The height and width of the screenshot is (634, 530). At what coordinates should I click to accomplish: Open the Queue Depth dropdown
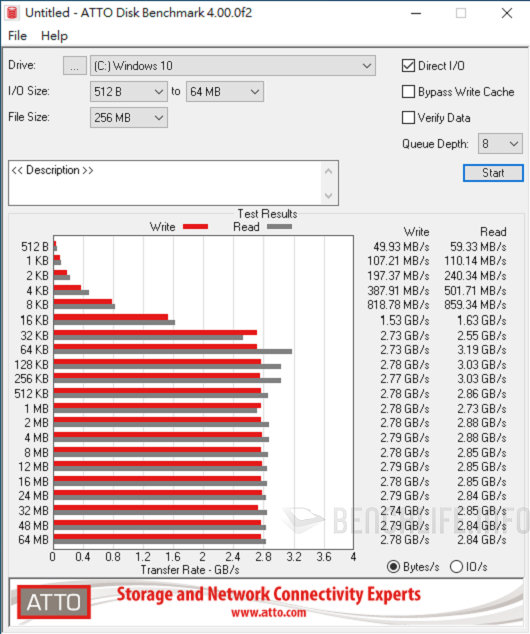[x=500, y=144]
